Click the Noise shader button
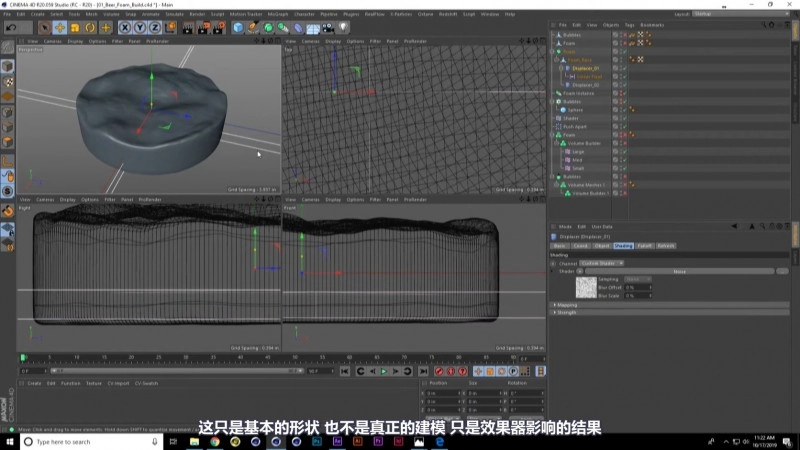 click(679, 271)
